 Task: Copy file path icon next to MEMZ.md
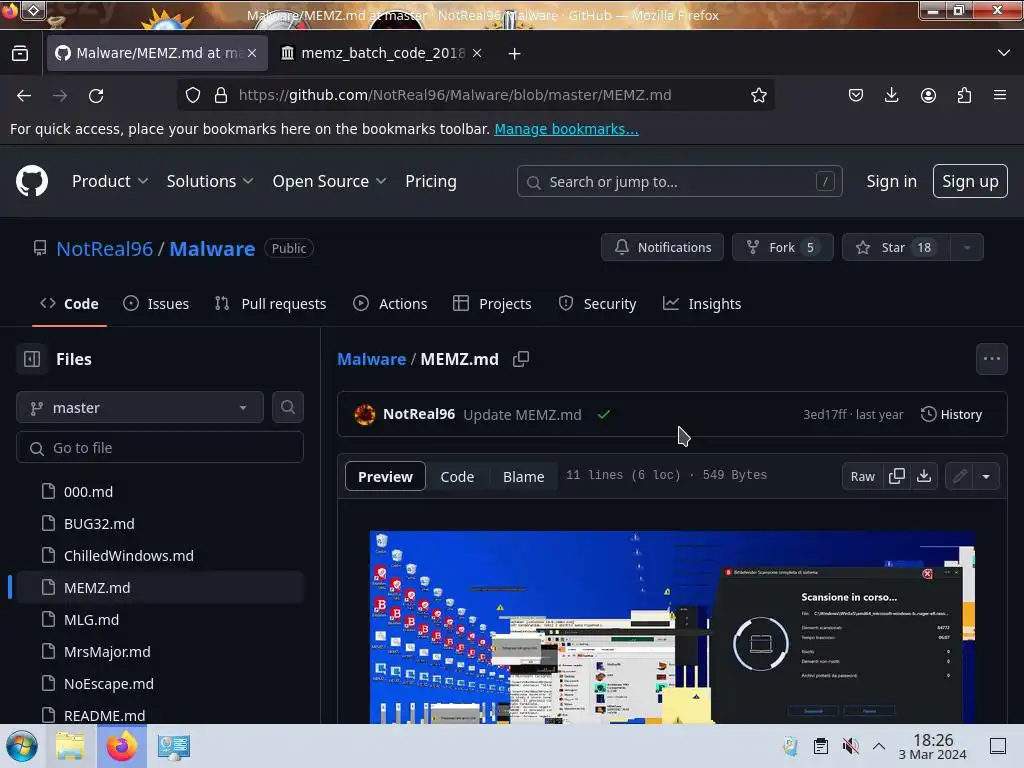[520, 359]
